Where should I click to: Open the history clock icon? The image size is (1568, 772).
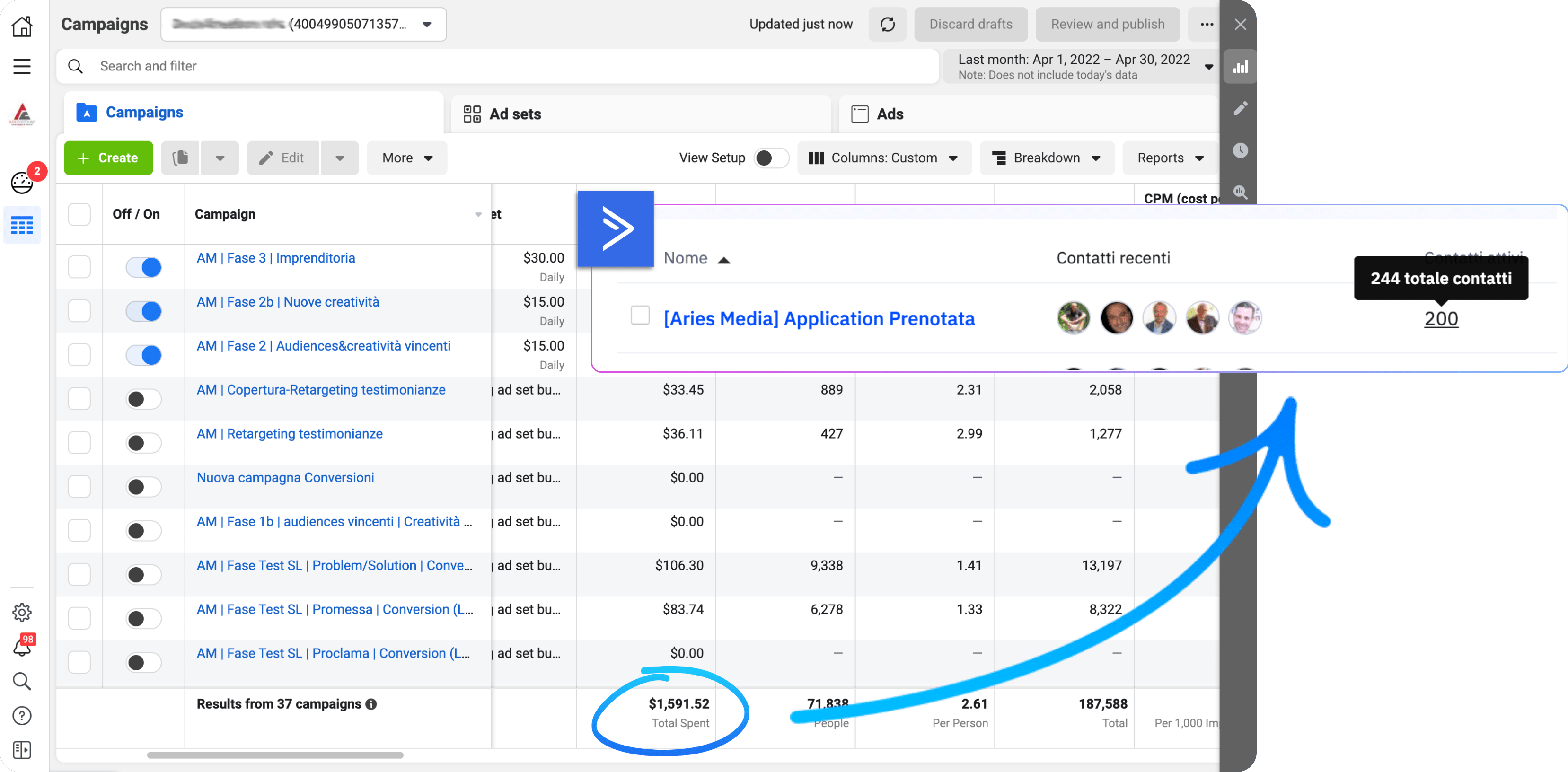[1240, 150]
